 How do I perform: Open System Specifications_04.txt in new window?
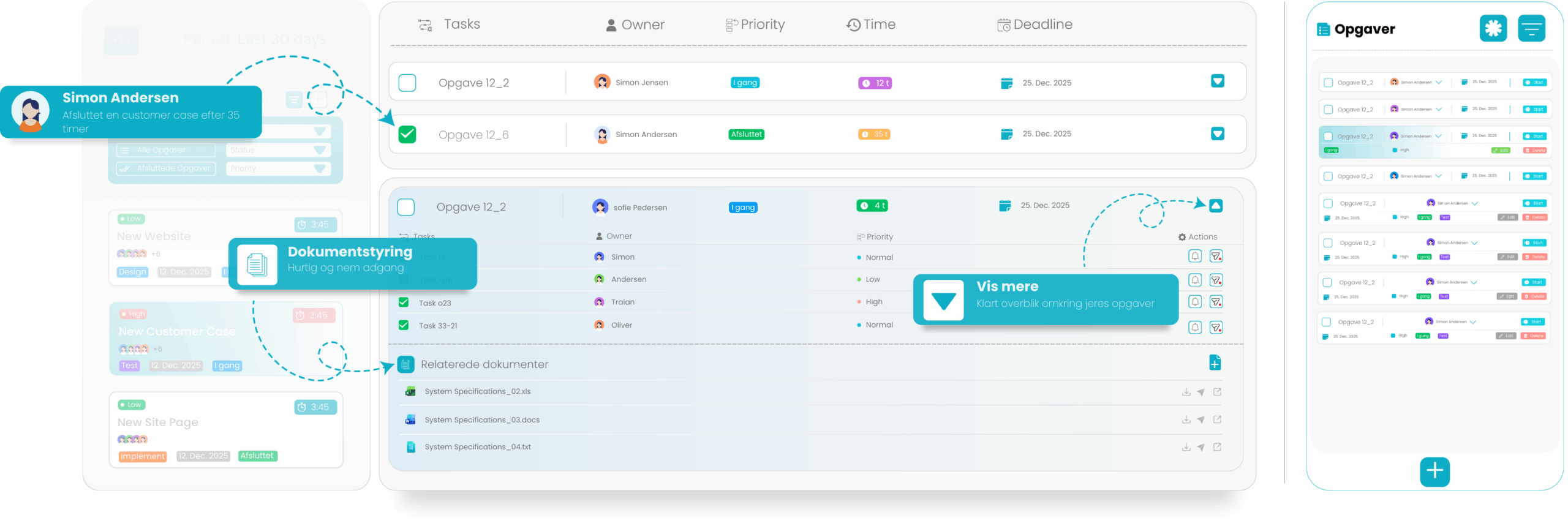coord(1217,447)
